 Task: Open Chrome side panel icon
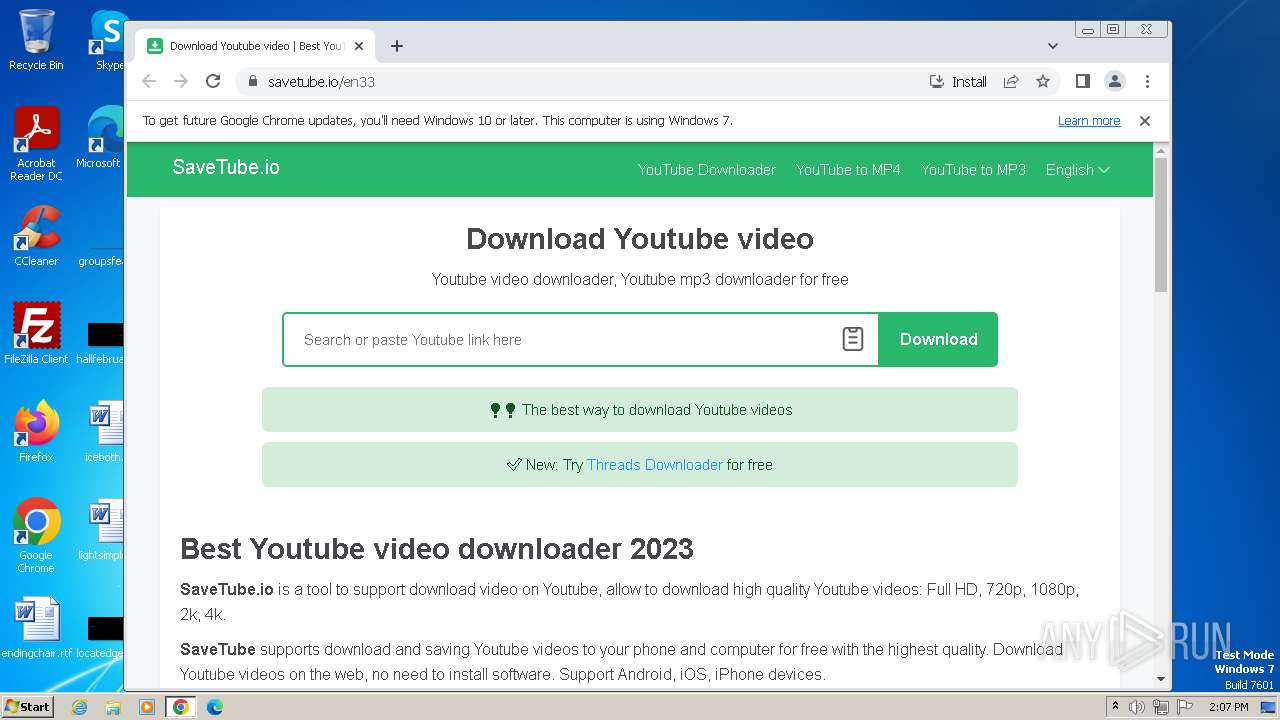(x=1082, y=82)
